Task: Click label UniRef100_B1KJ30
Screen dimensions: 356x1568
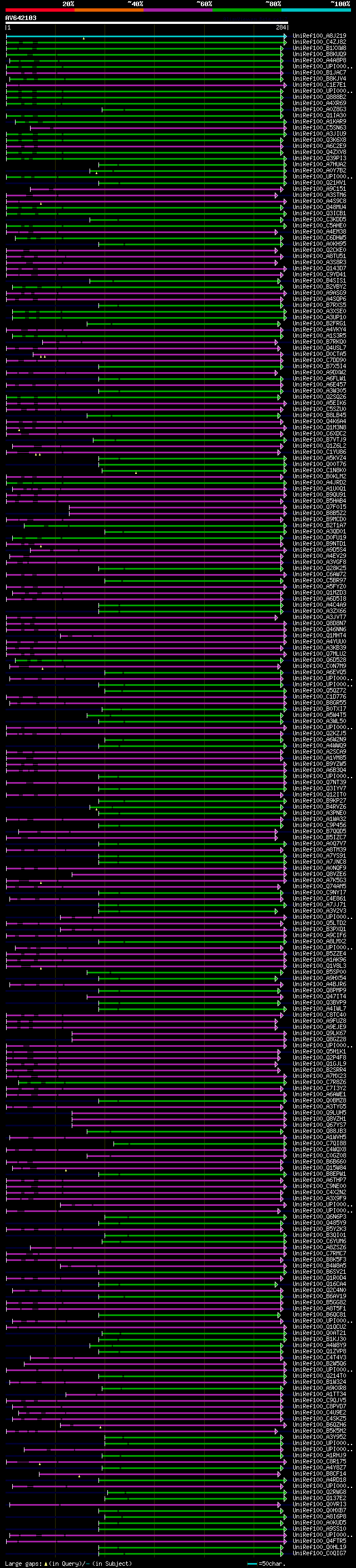Action: [x=319, y=1338]
